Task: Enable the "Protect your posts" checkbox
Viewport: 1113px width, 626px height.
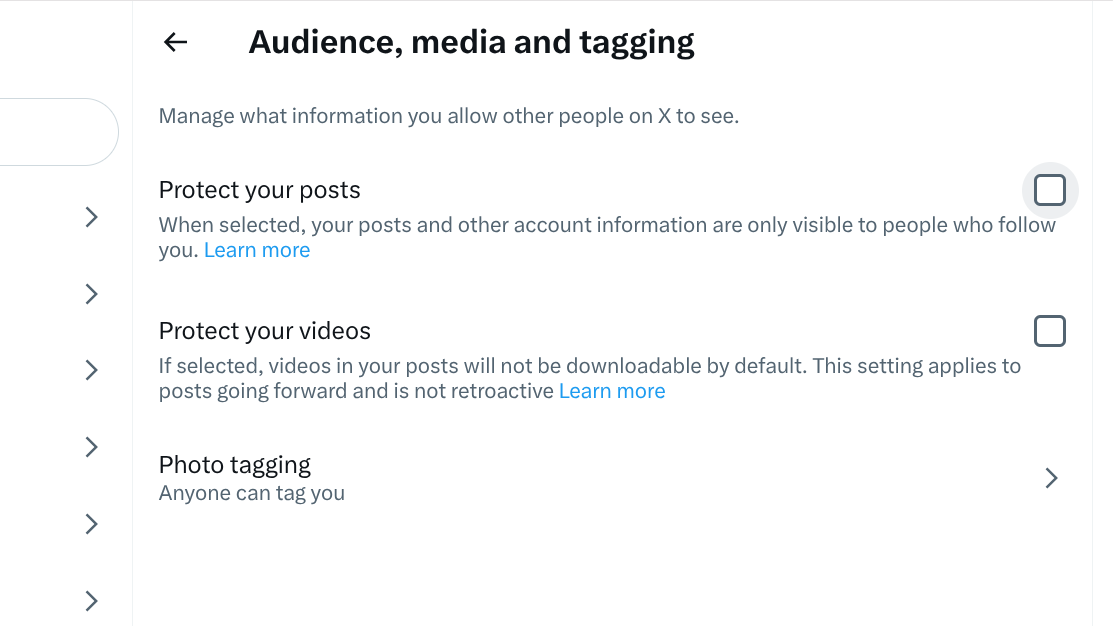Action: (1049, 190)
